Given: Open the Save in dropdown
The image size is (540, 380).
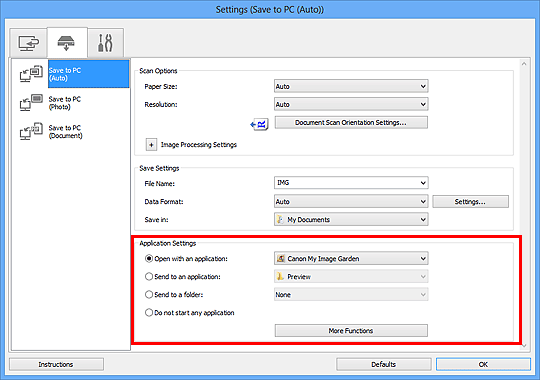Looking at the screenshot, I should (x=351, y=219).
